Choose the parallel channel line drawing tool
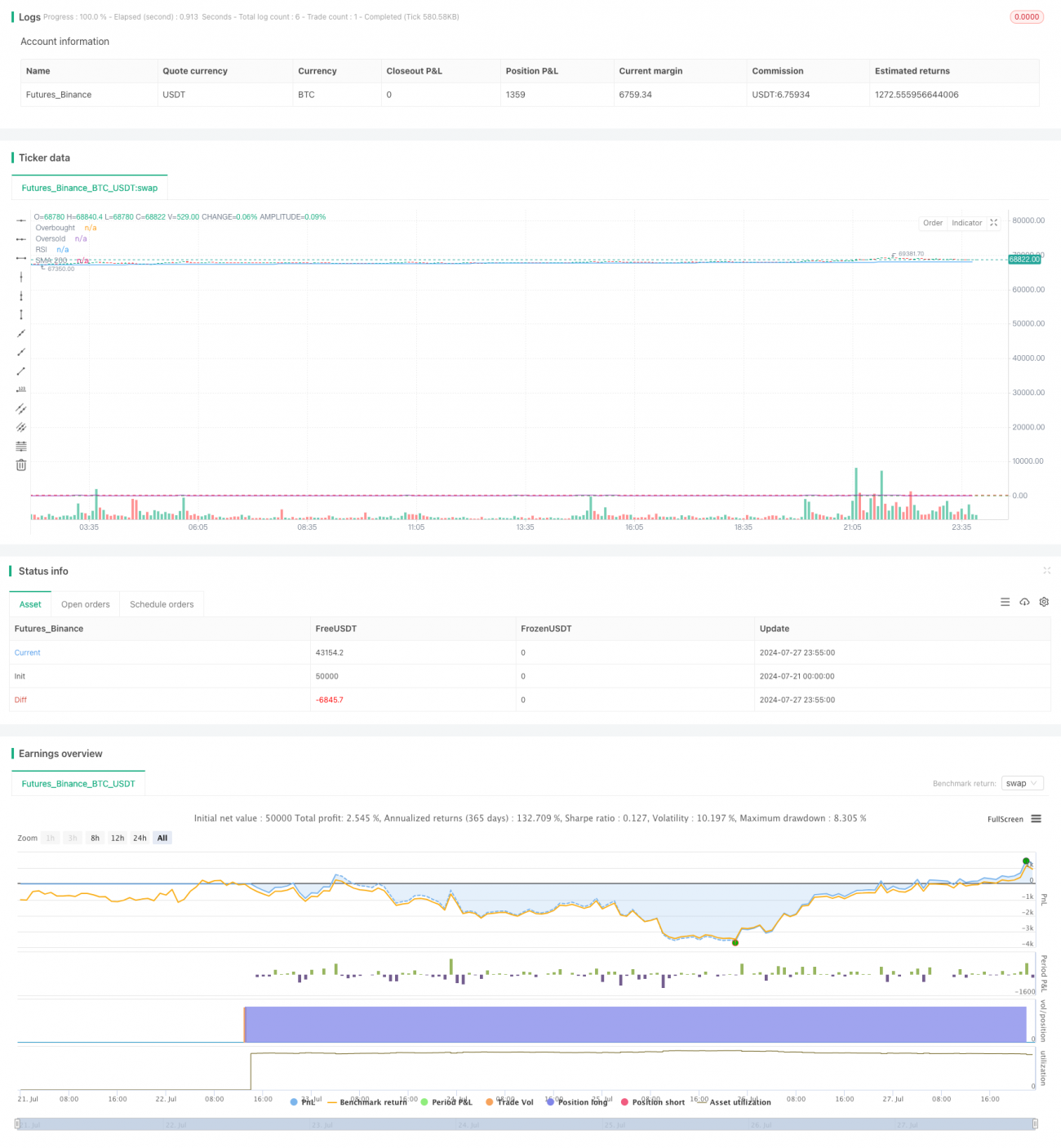The width and height of the screenshot is (1061, 1148). pos(21,408)
